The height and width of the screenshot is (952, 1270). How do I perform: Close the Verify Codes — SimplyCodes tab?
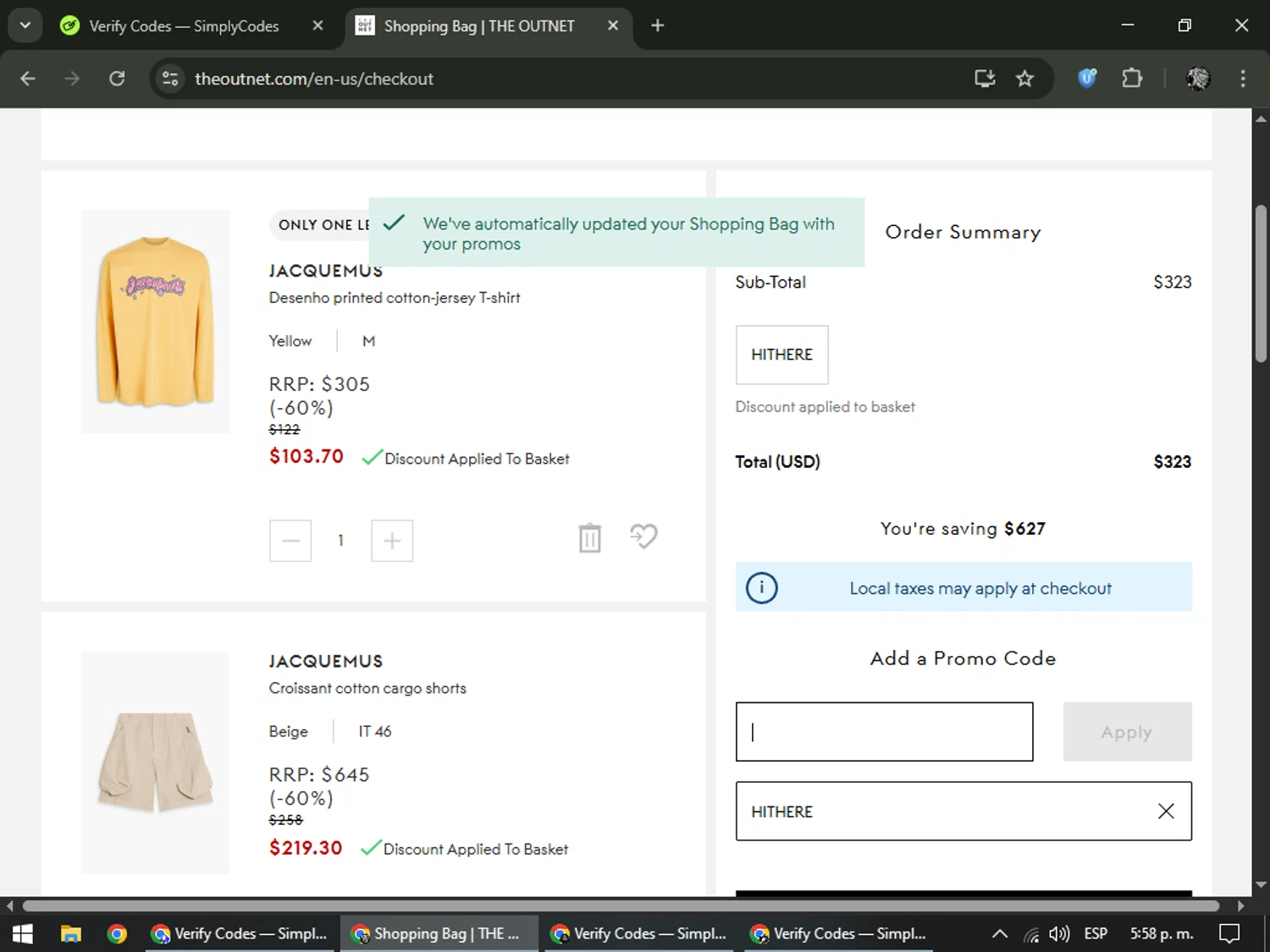[x=317, y=25]
